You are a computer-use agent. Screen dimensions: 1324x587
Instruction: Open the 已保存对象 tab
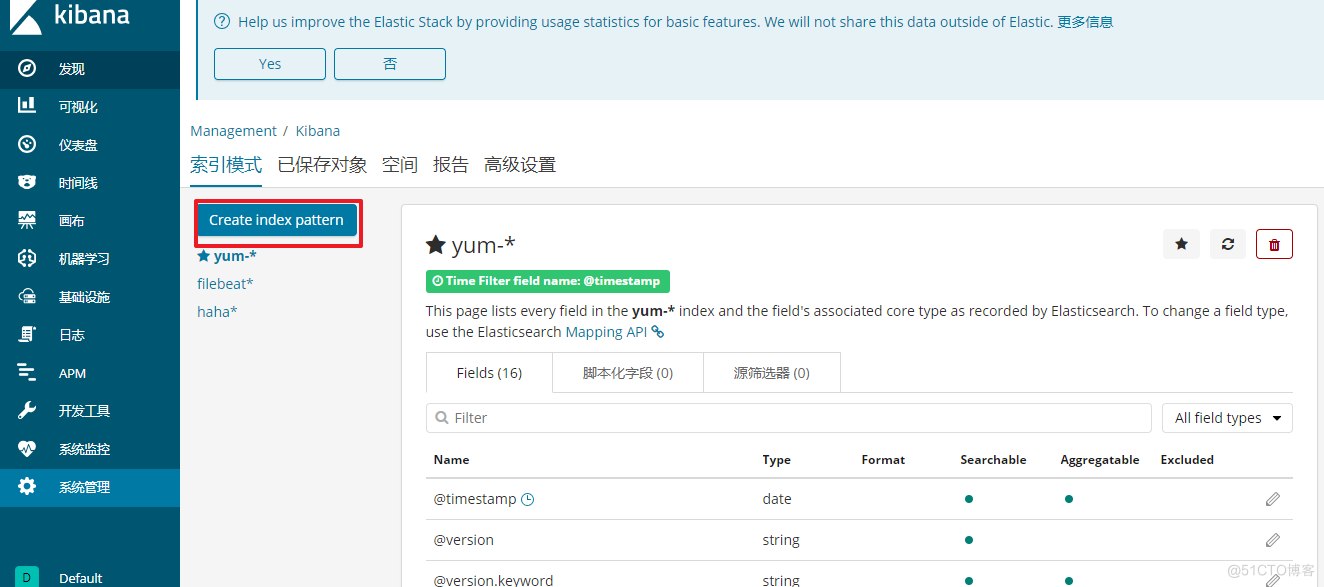pyautogui.click(x=322, y=165)
